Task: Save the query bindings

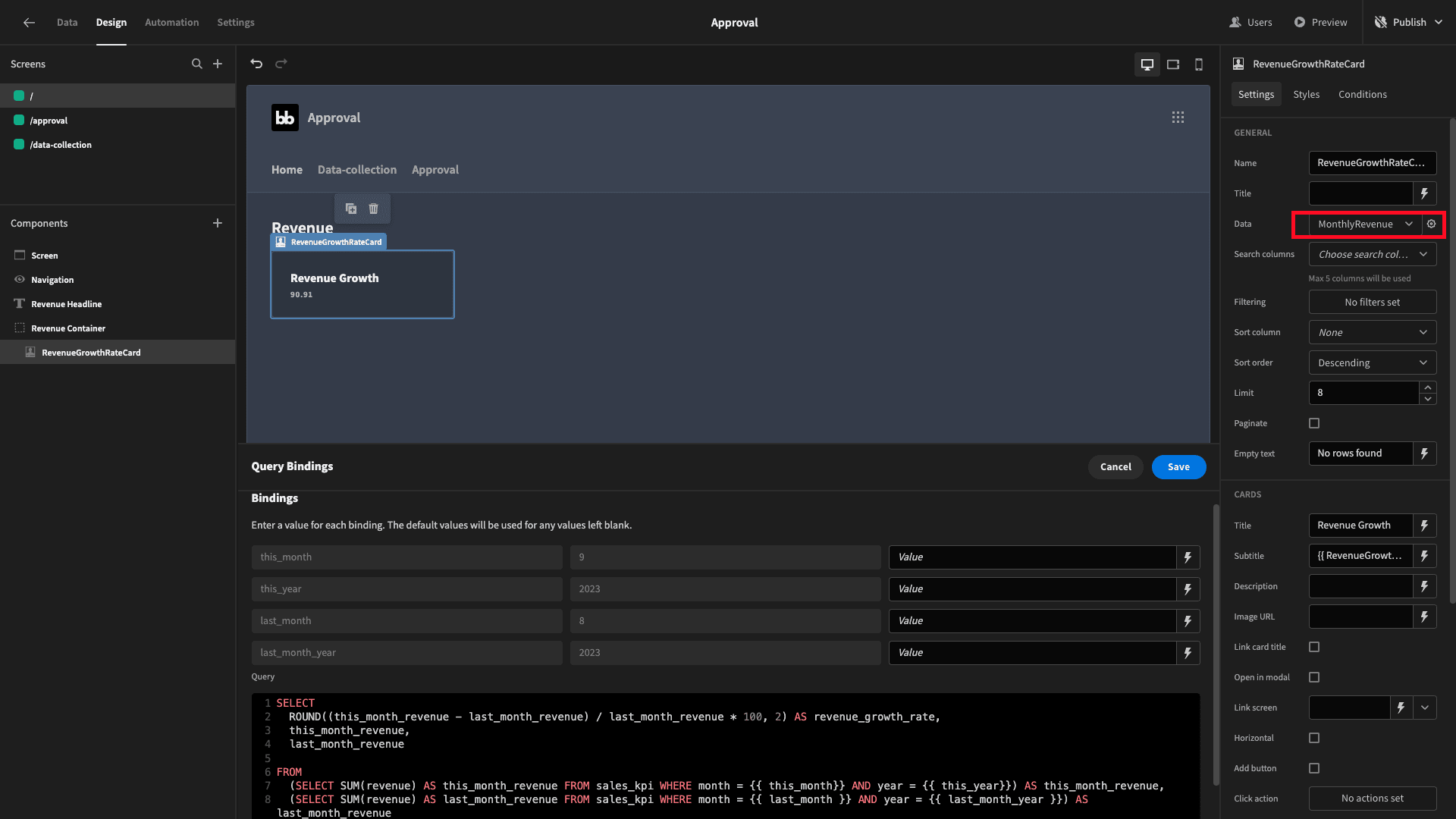Action: tap(1178, 467)
